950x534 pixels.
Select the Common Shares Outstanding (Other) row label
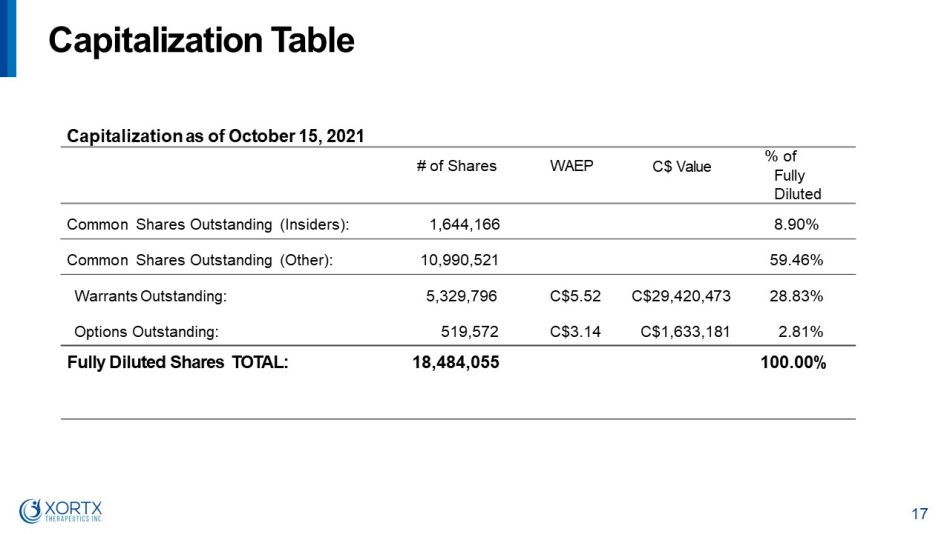(199, 261)
